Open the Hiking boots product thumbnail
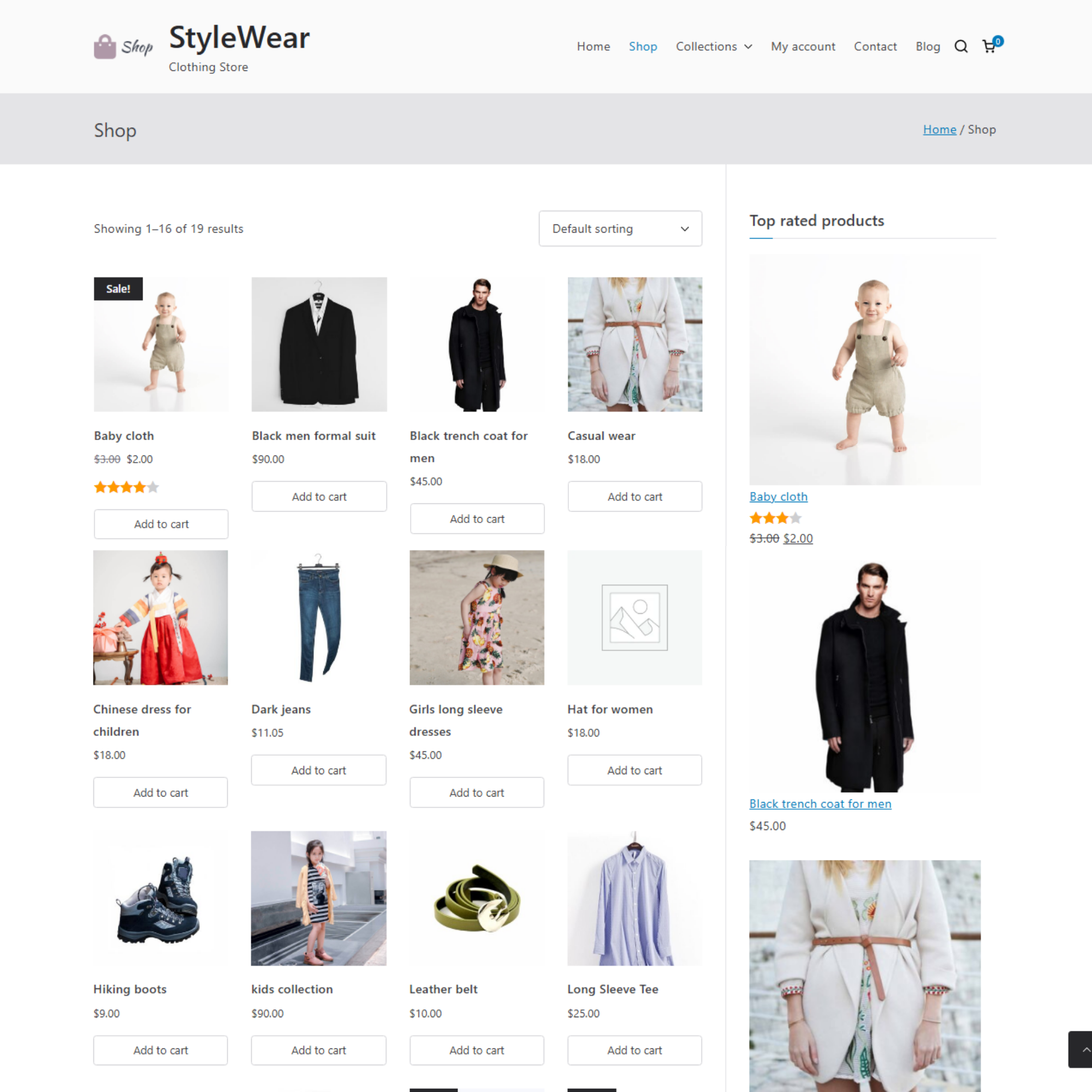 pos(161,898)
